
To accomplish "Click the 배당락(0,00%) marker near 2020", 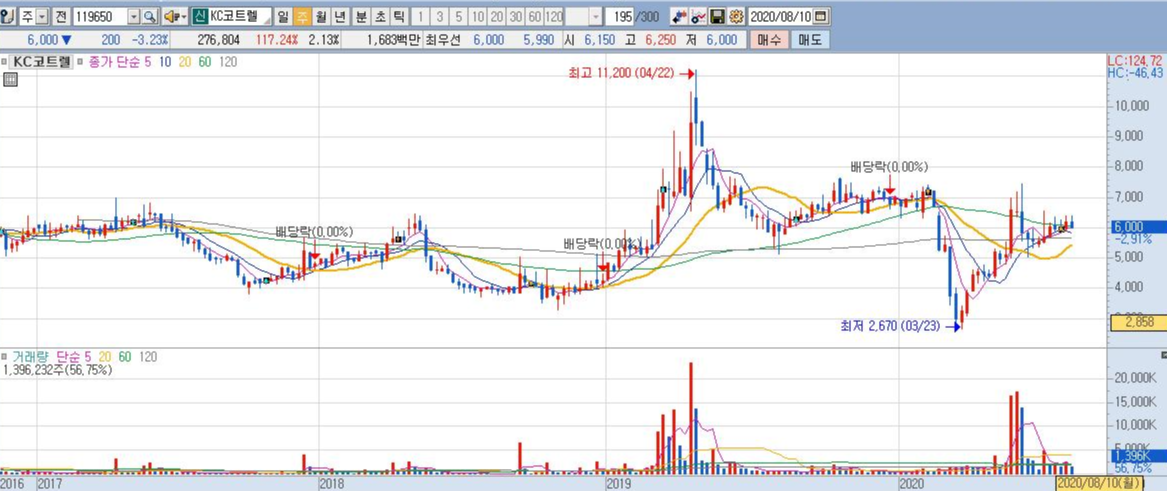I will point(889,167).
